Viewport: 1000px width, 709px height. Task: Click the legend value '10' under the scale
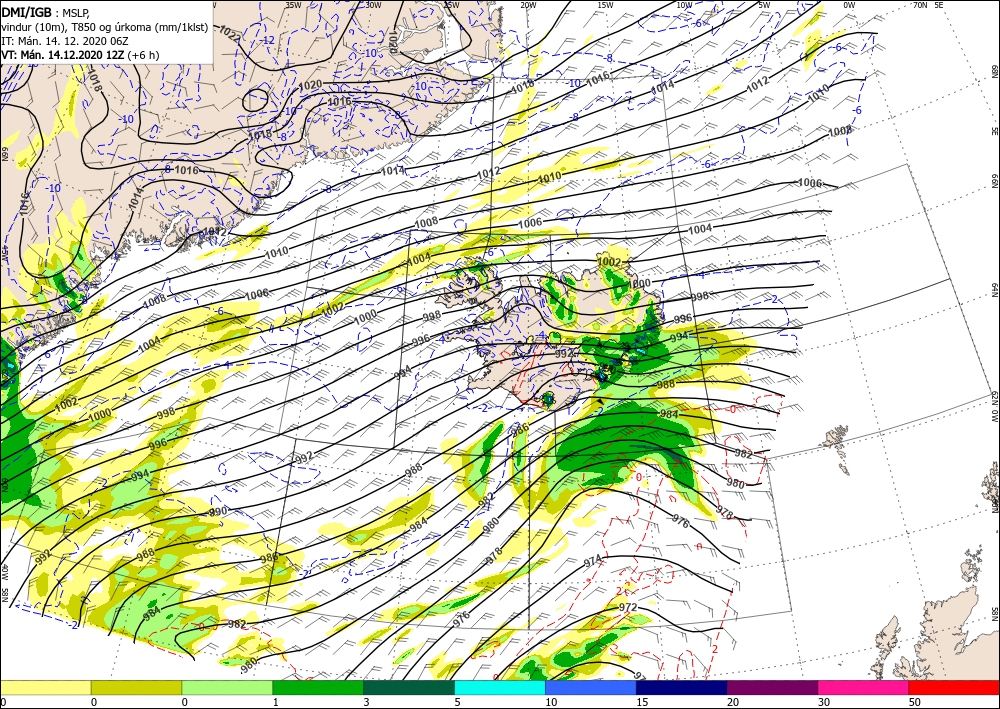tap(551, 702)
